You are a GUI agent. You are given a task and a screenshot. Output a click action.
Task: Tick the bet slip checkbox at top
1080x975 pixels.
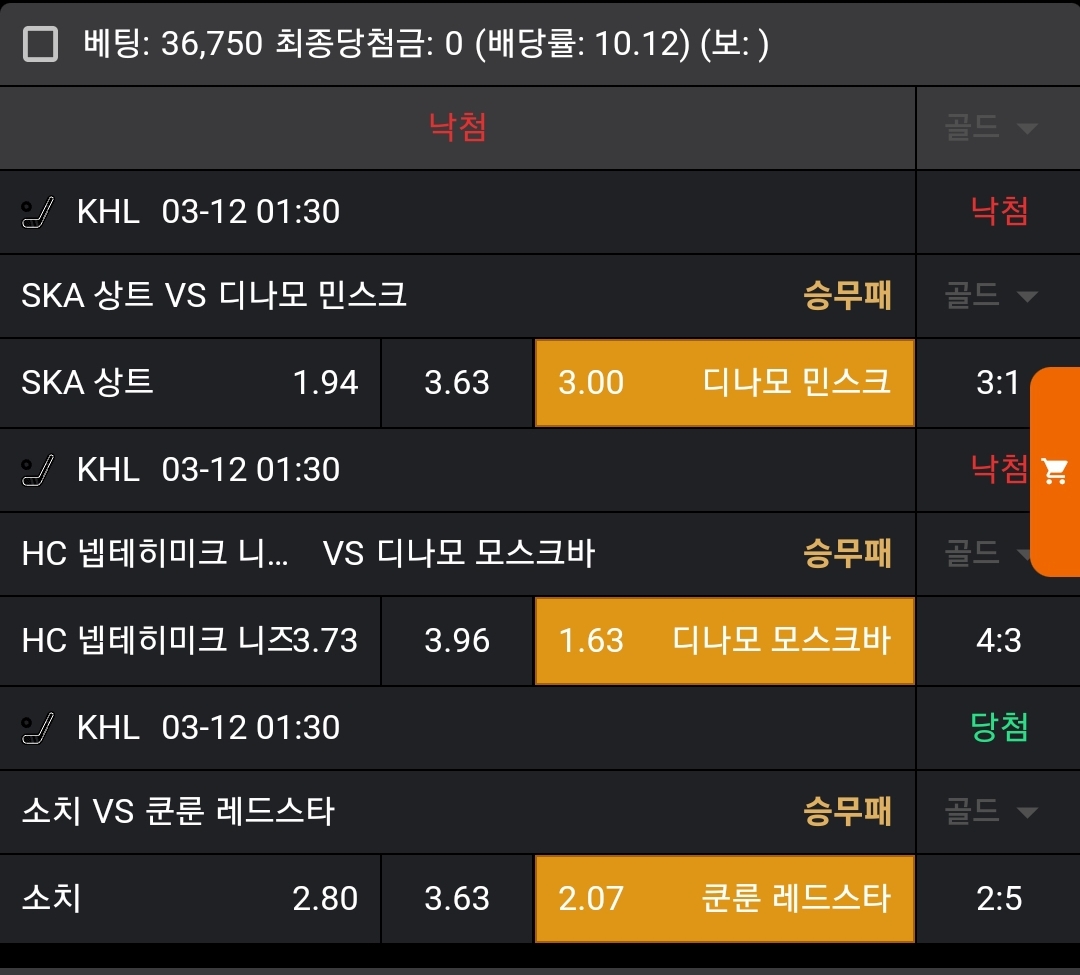40,44
